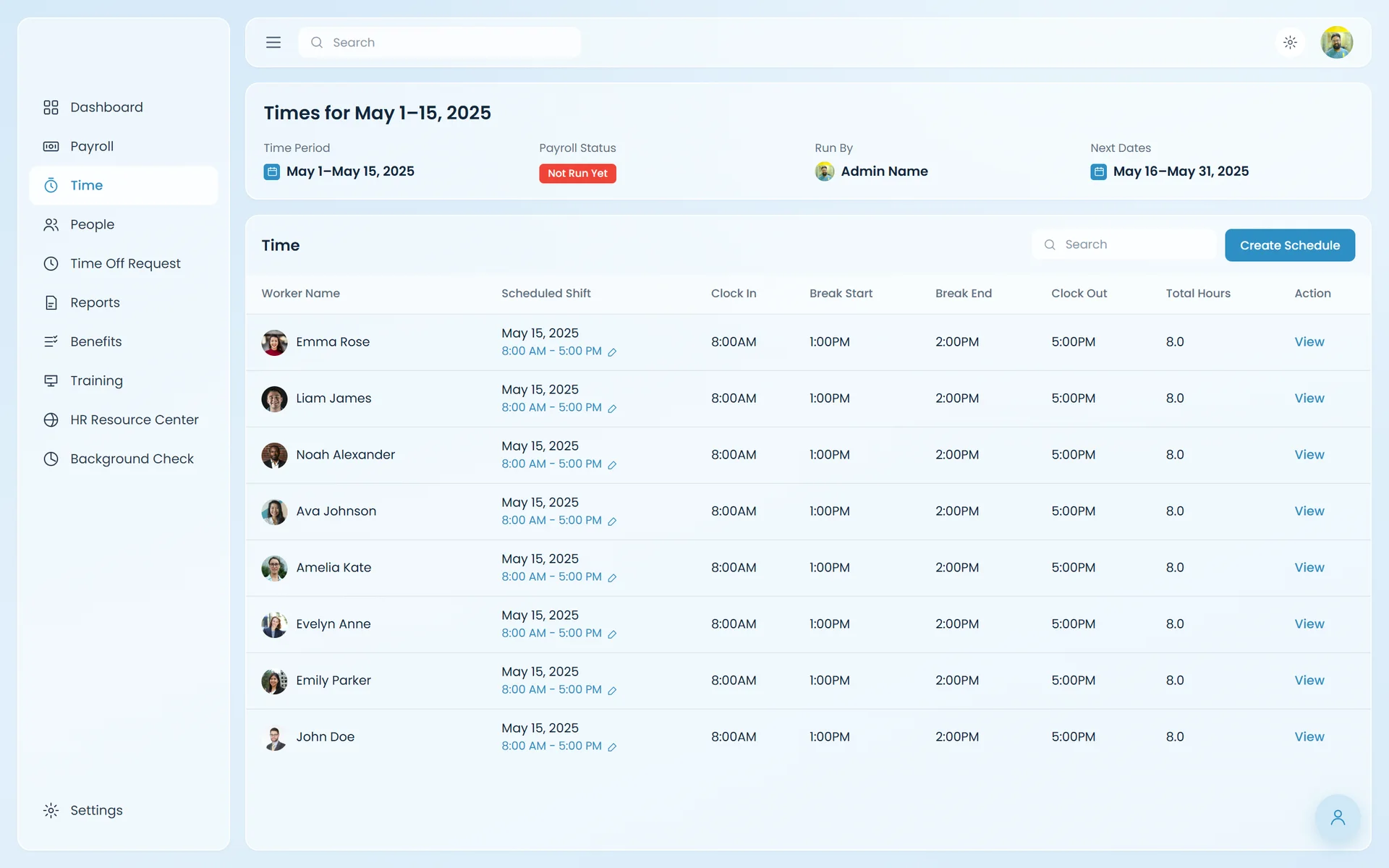Edit Emily Parker's shift pencil icon
The width and height of the screenshot is (1389, 868).
(612, 691)
